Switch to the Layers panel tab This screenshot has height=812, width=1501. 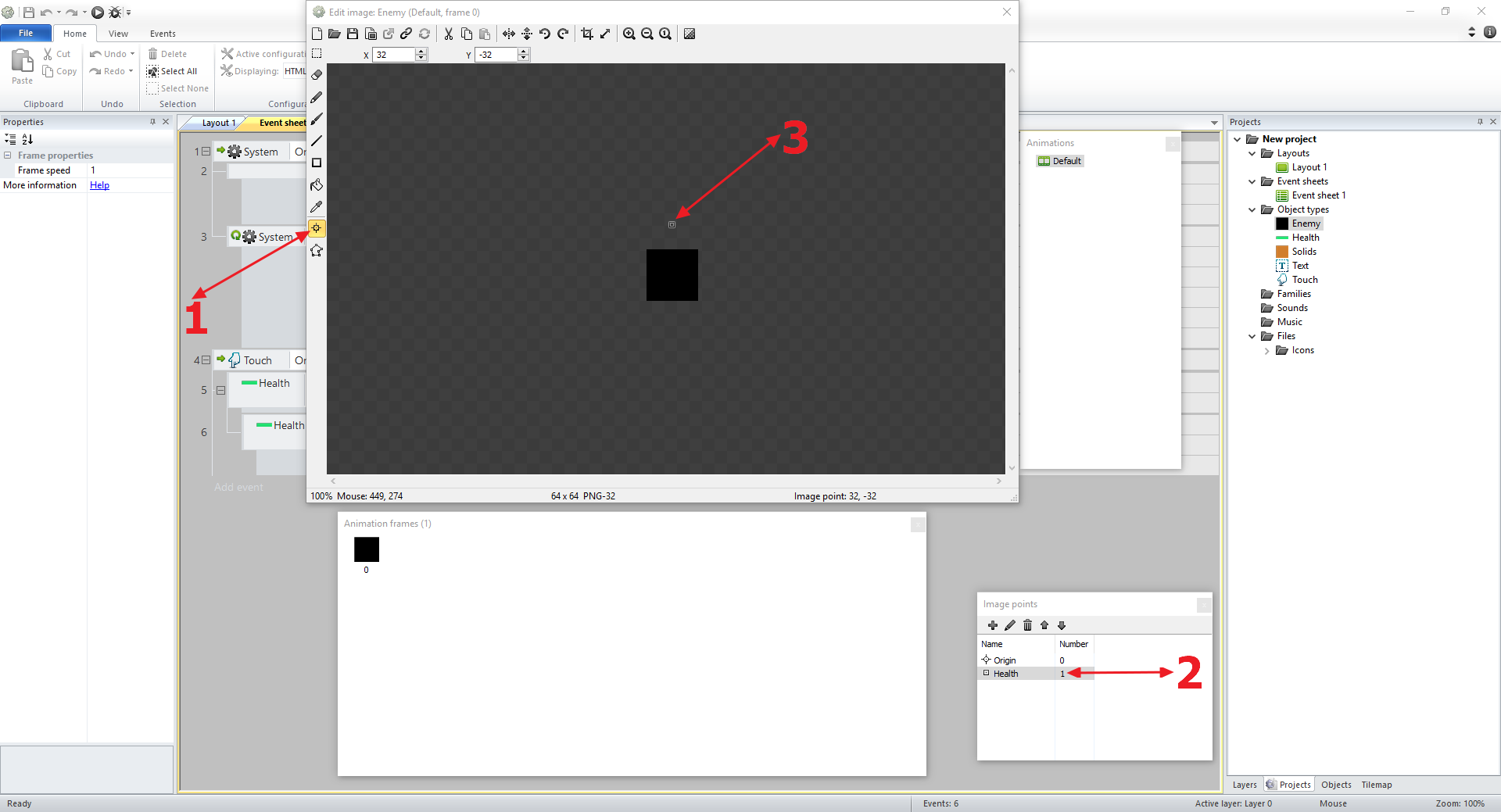tap(1245, 785)
